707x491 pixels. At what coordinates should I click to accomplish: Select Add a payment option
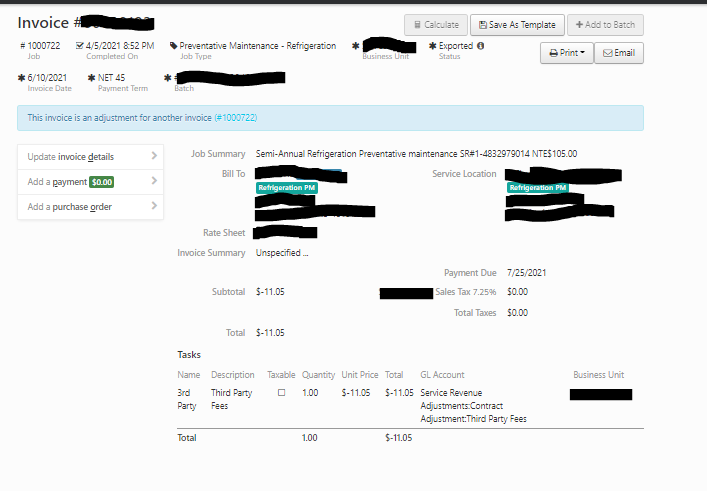pos(90,182)
